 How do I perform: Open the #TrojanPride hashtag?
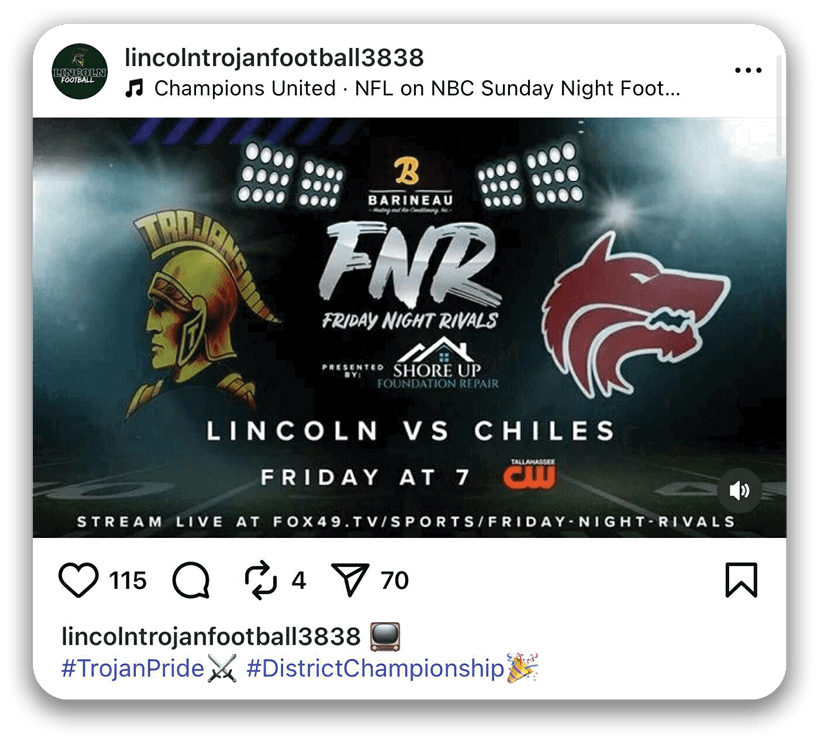click(x=133, y=668)
